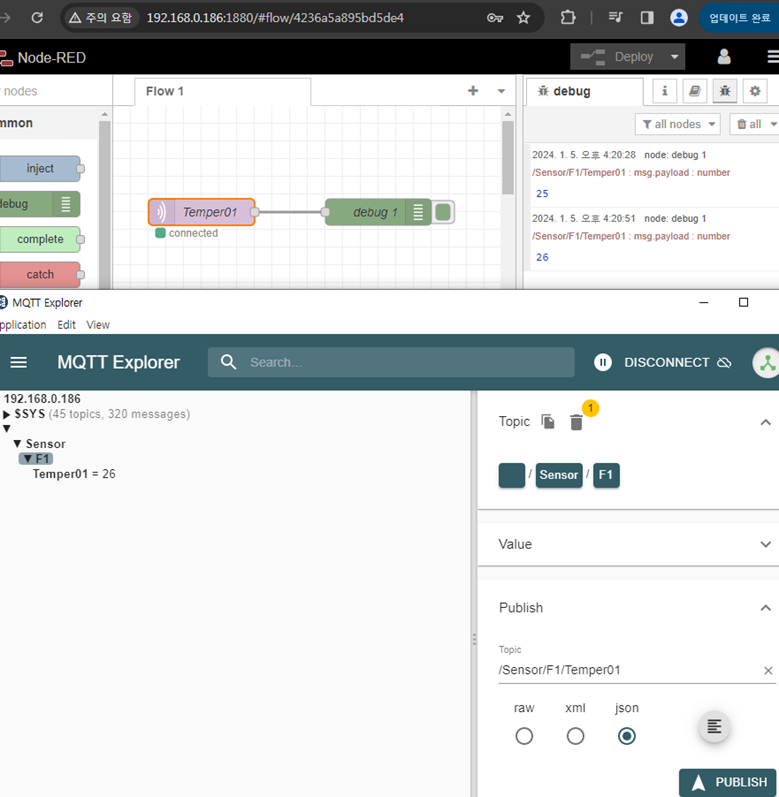Viewport: 779px width, 797px height.
Task: Click the publish Topic input field
Action: 629,670
